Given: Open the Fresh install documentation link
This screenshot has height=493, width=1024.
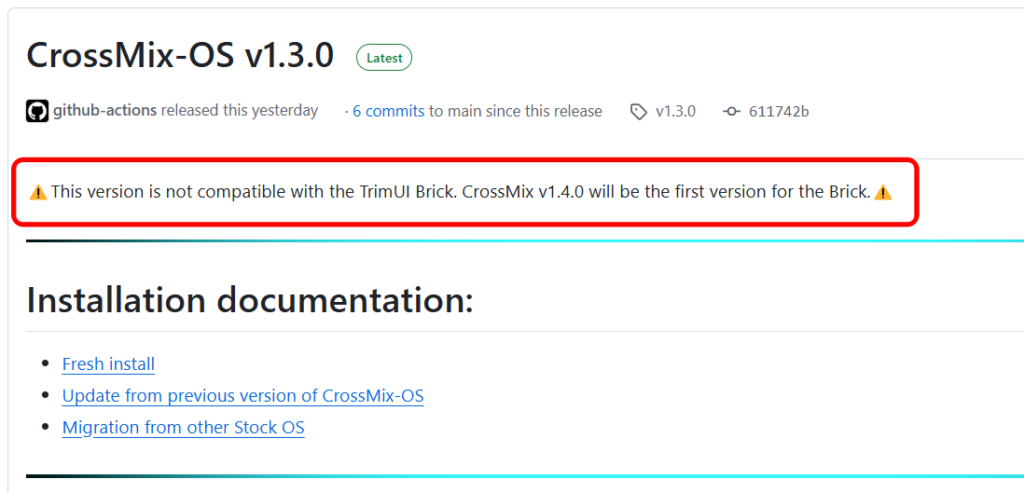Looking at the screenshot, I should [x=108, y=364].
